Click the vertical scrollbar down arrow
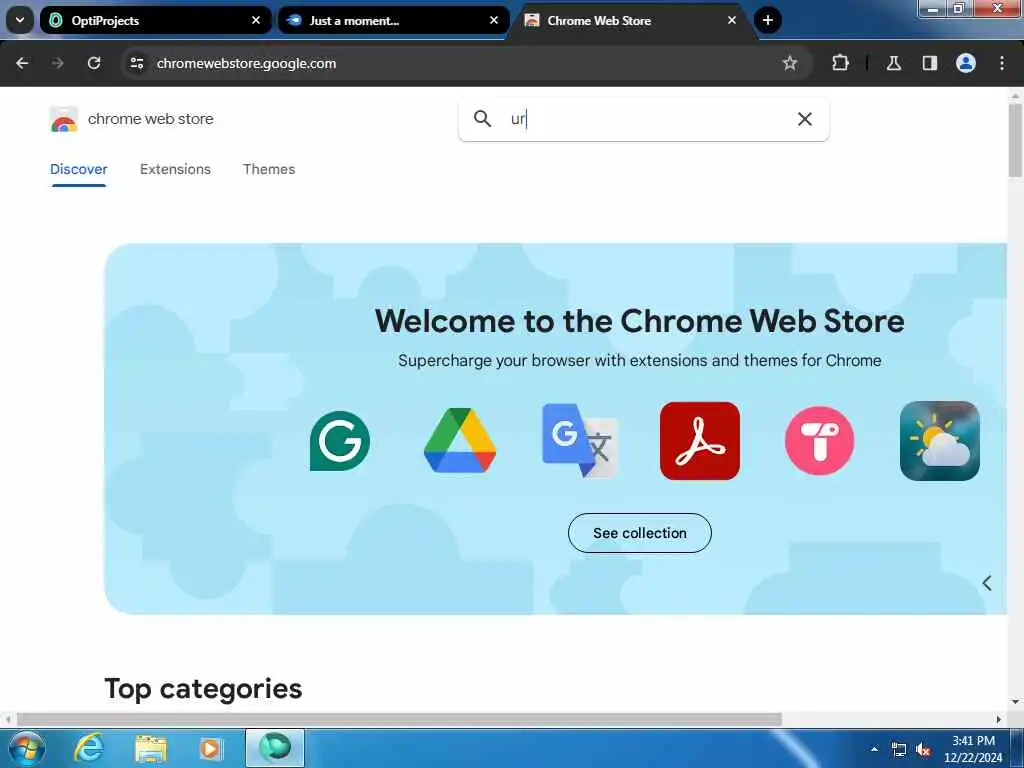Viewport: 1024px width, 768px height. 1016,702
